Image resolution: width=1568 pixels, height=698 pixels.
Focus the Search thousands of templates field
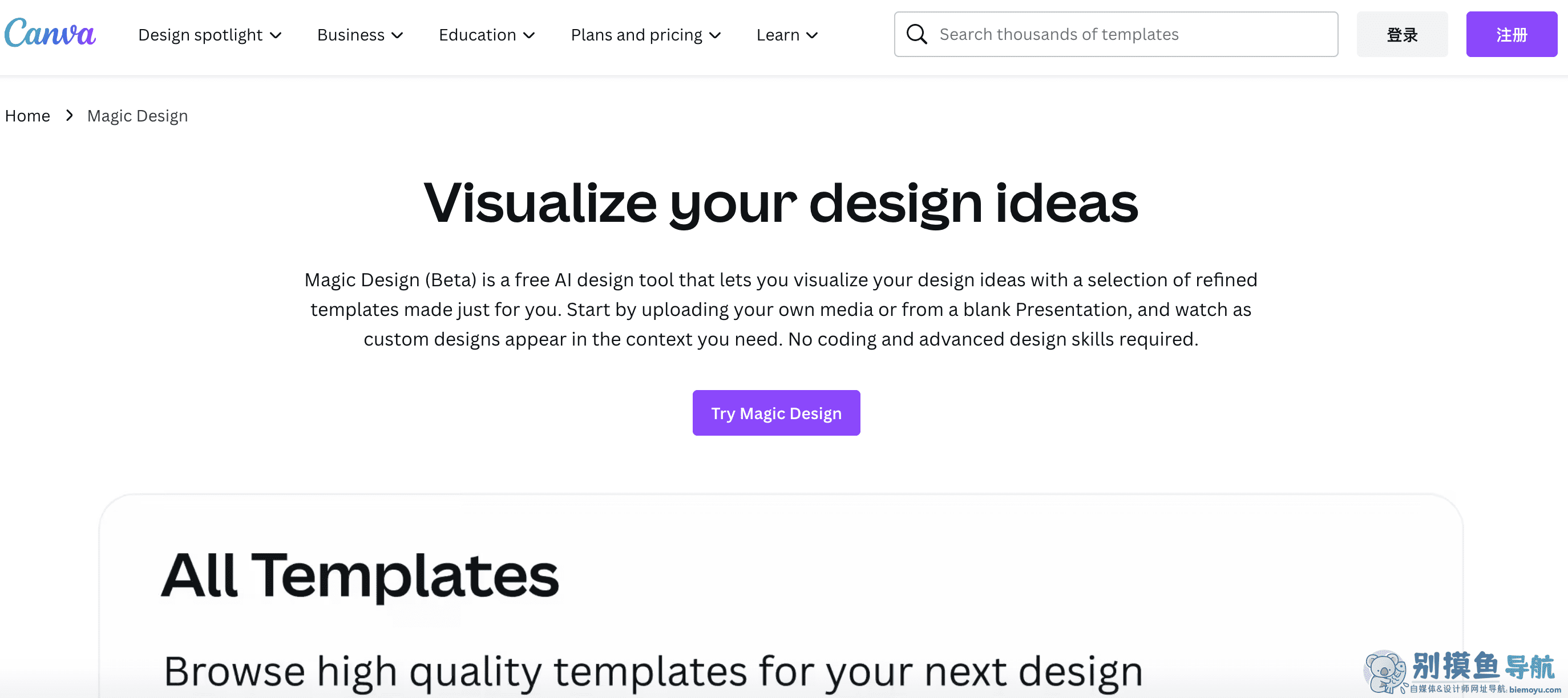[x=1116, y=34]
